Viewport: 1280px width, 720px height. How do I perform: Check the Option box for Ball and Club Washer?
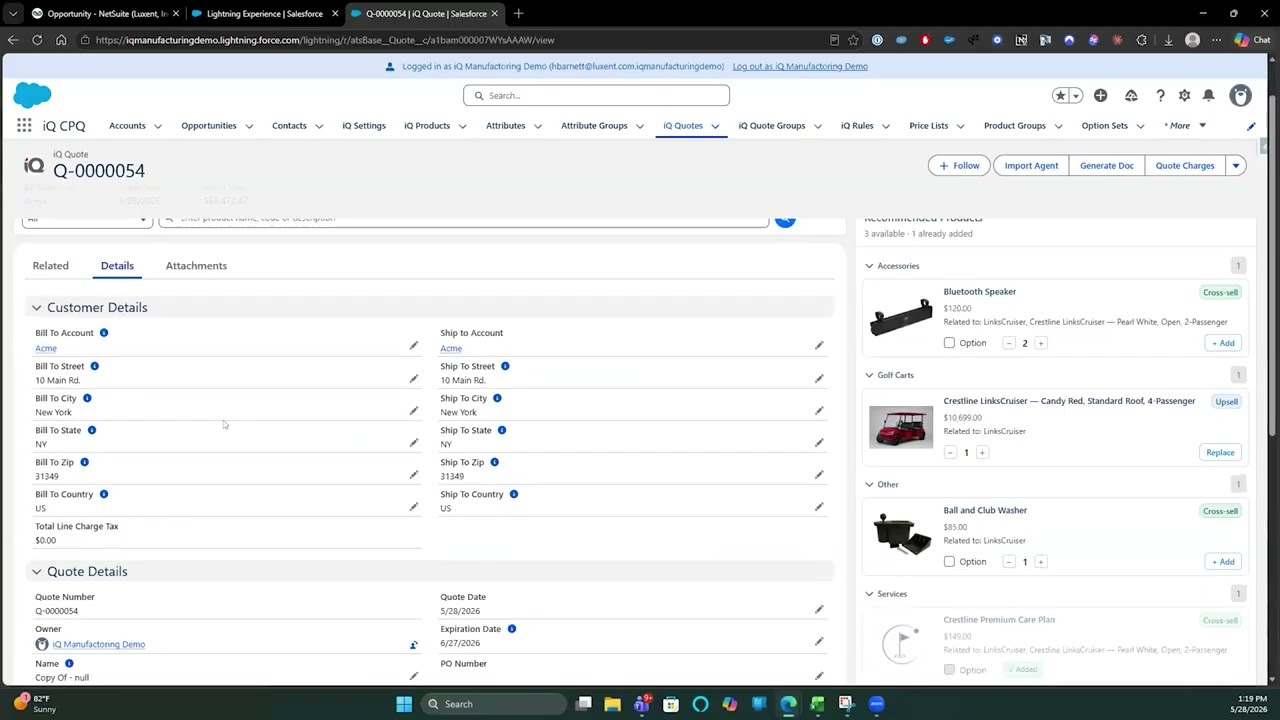949,562
